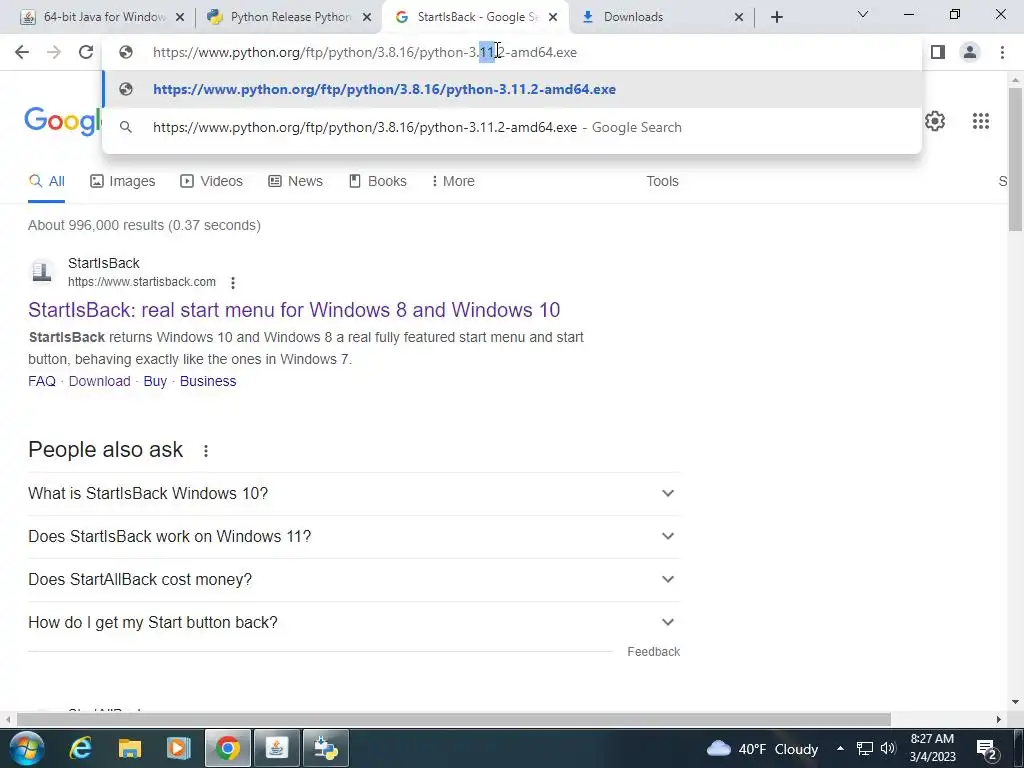
Task: Close the Python Release tab
Action: point(367,17)
